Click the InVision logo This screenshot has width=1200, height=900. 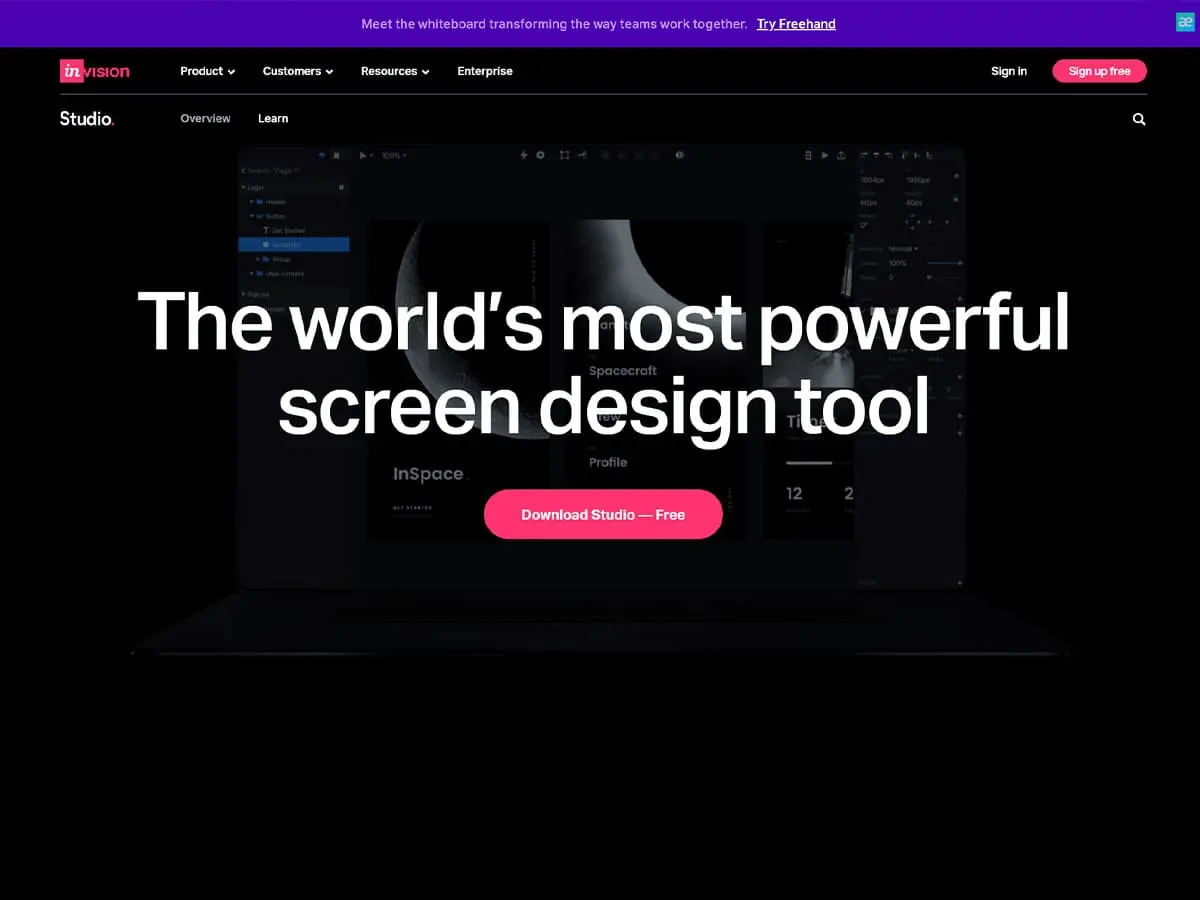pos(94,71)
